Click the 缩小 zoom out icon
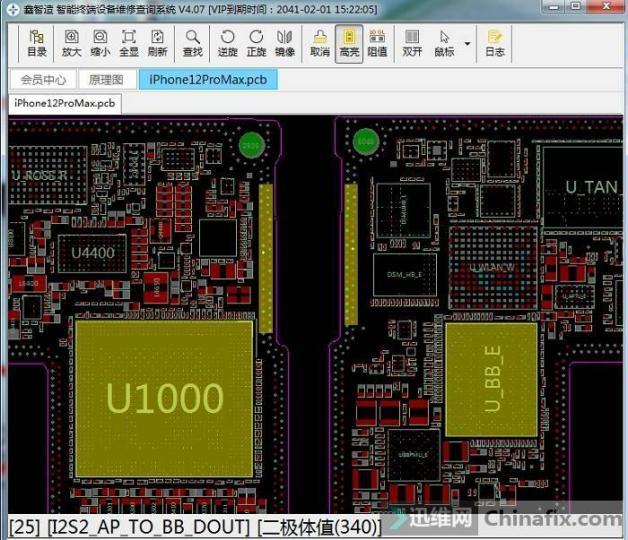Viewport: 628px width, 540px height. [101, 43]
